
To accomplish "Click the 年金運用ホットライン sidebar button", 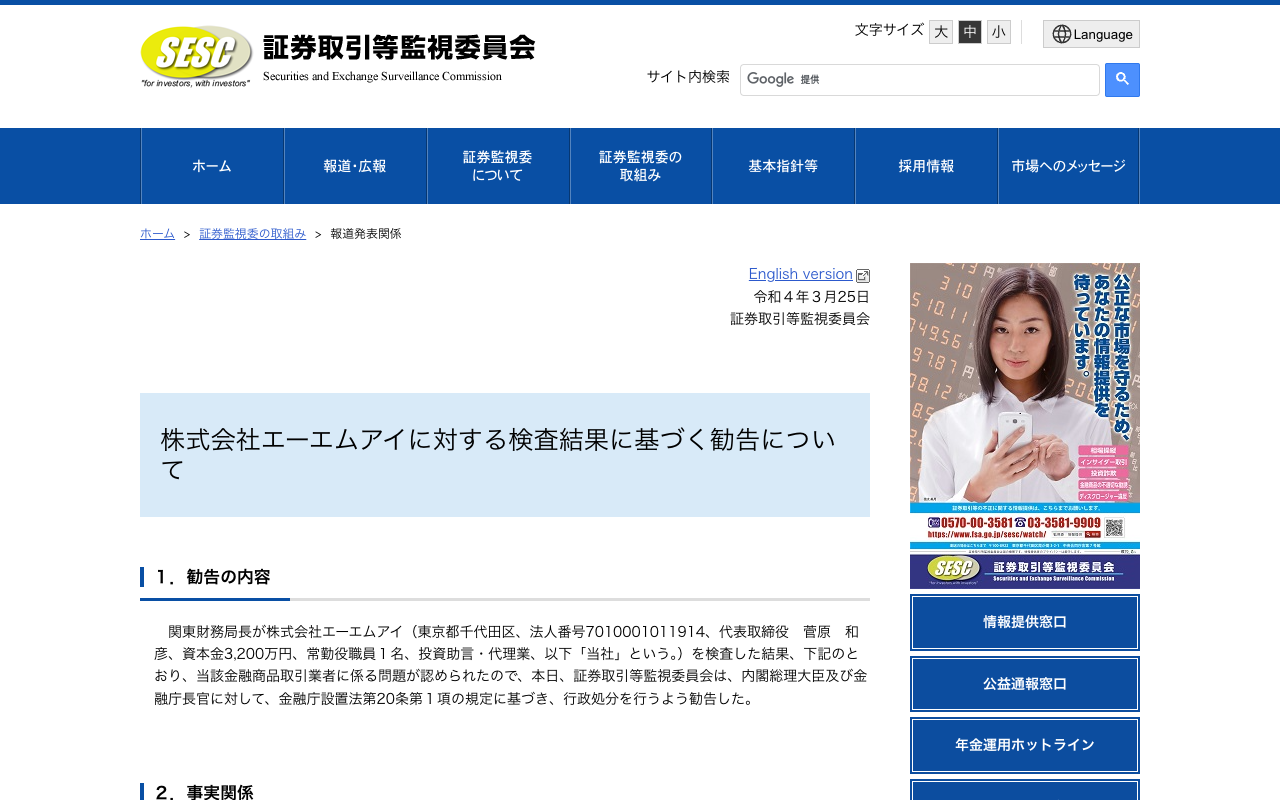I will coord(1025,745).
